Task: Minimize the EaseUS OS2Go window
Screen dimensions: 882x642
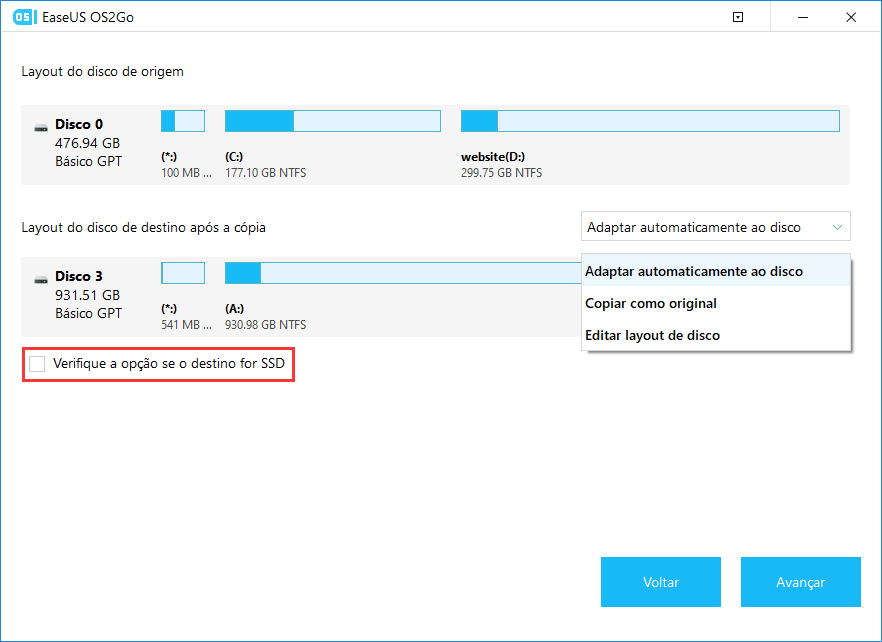Action: pyautogui.click(x=803, y=17)
